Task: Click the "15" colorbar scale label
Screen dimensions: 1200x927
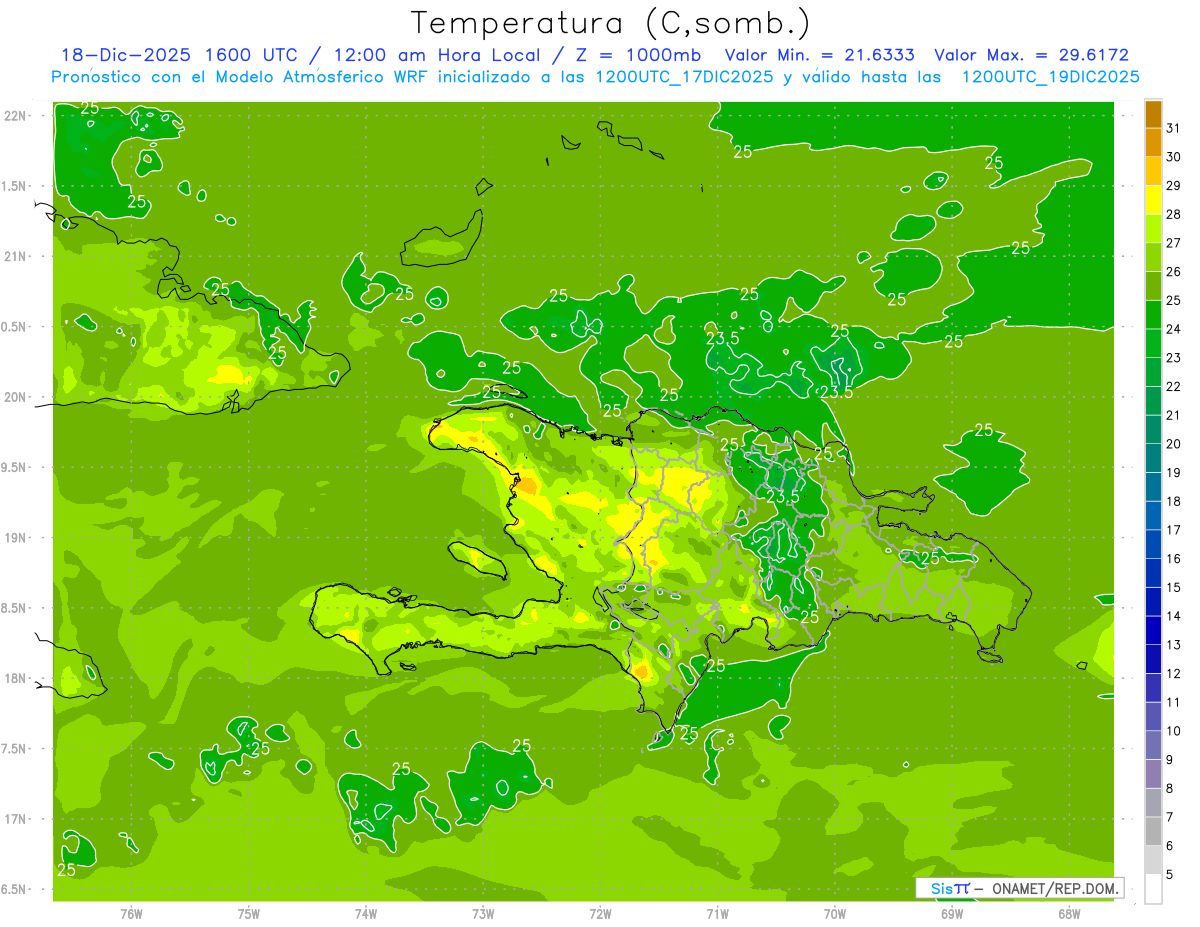Action: pos(1174,587)
